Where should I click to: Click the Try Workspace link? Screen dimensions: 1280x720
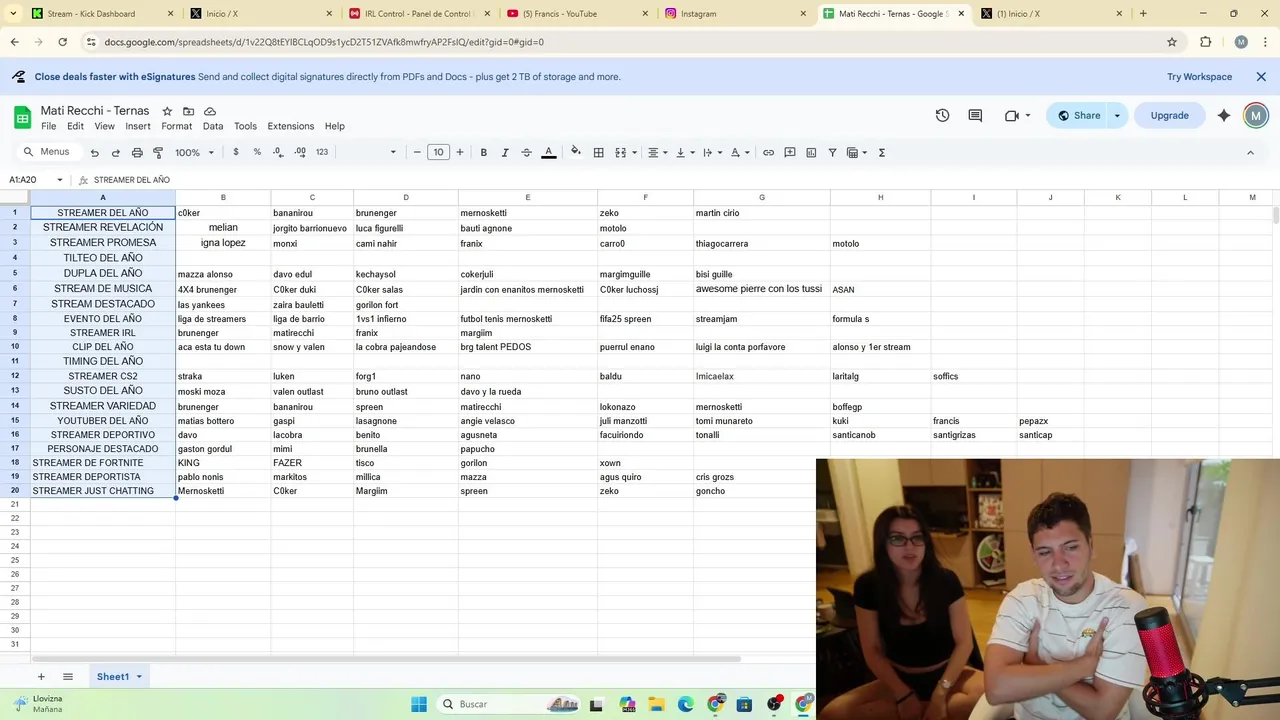(x=1199, y=77)
